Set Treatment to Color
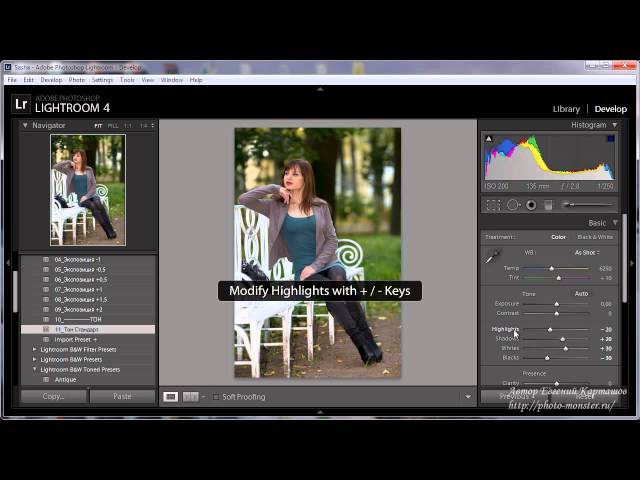 tap(558, 237)
